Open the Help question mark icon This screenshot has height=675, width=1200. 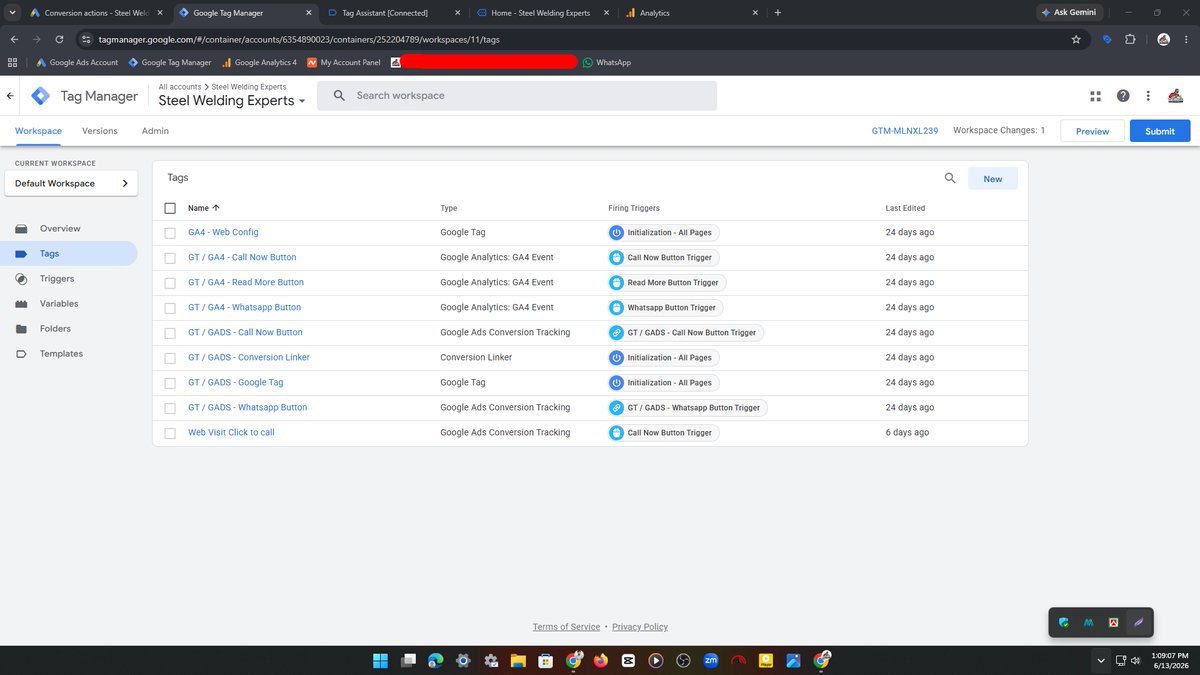tap(1123, 96)
